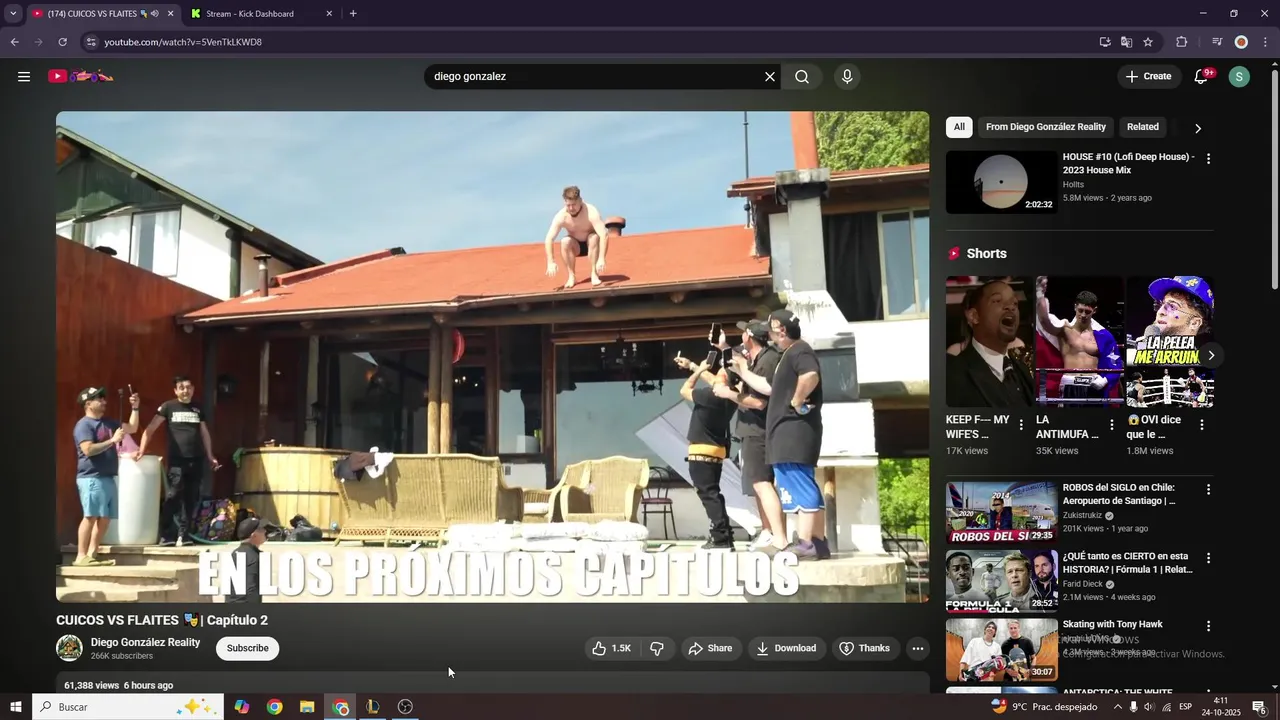Like the video with thumbs up
1280x720 pixels.
tap(611, 648)
